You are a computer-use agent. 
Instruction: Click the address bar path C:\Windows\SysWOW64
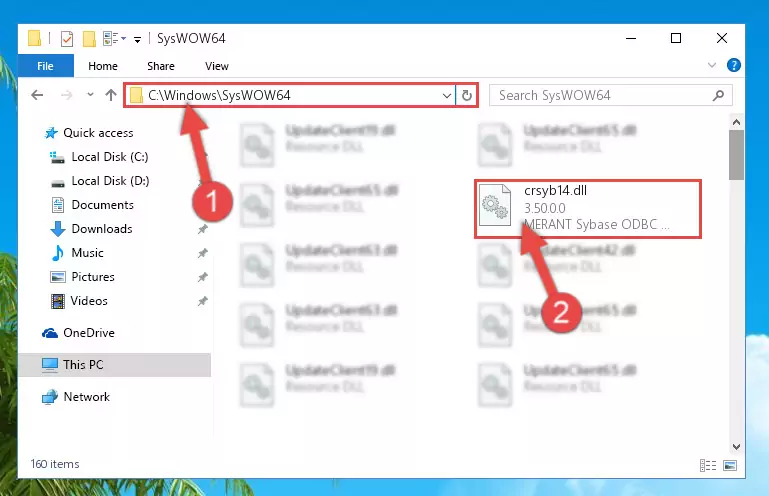(219, 95)
